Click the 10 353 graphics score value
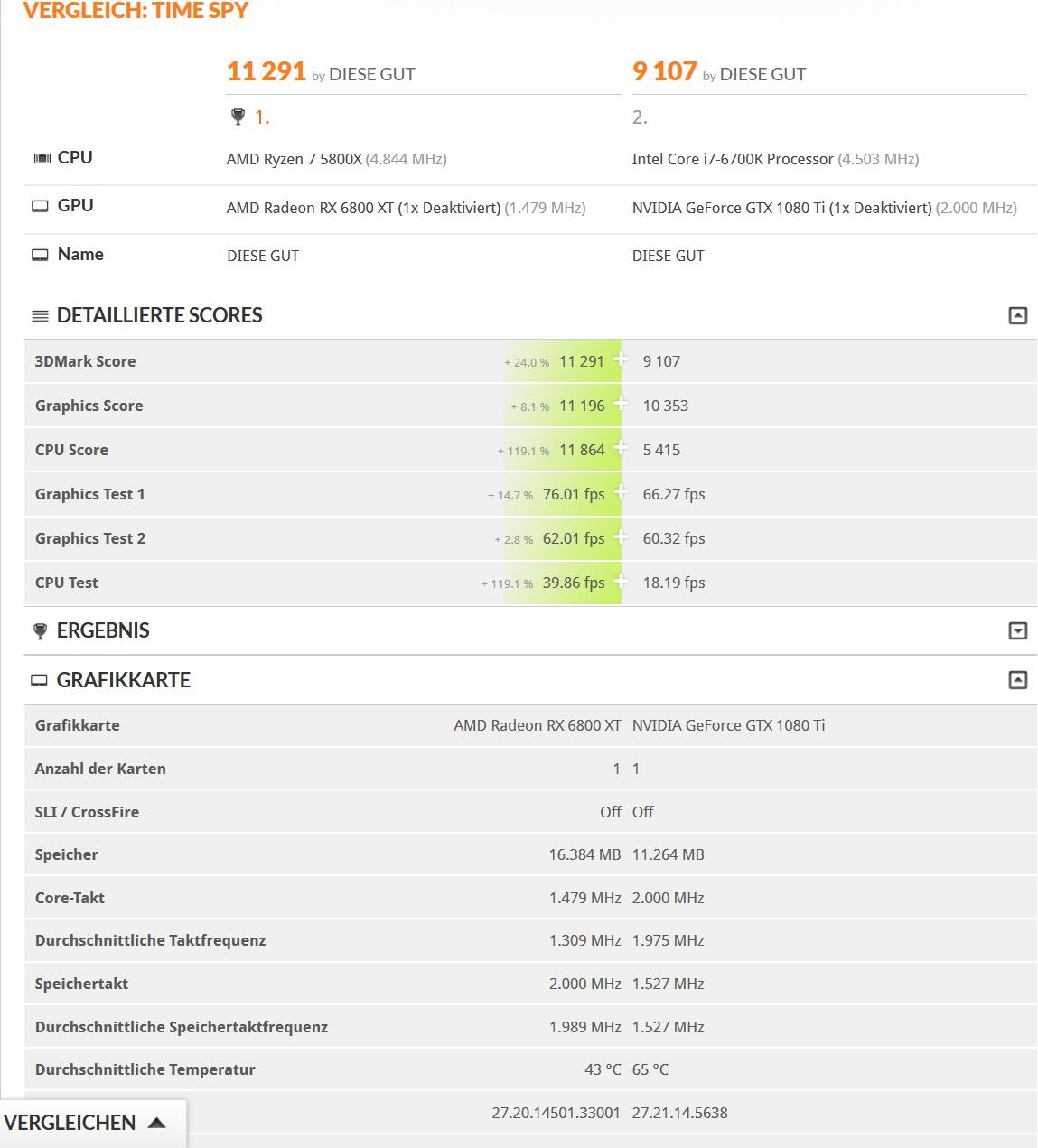This screenshot has width=1038, height=1148. tap(666, 406)
